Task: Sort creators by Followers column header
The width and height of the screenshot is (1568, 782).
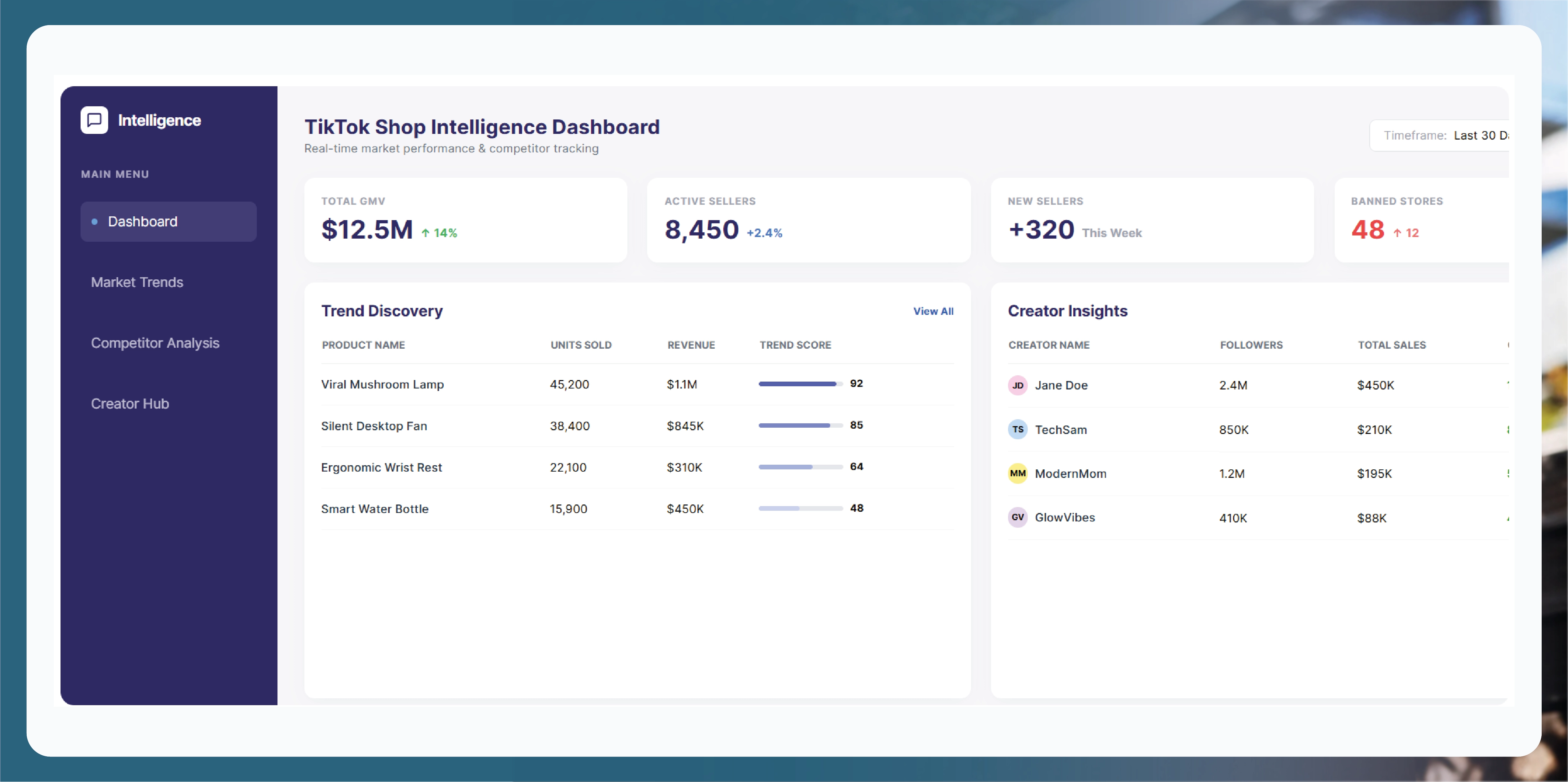Action: [x=1250, y=345]
